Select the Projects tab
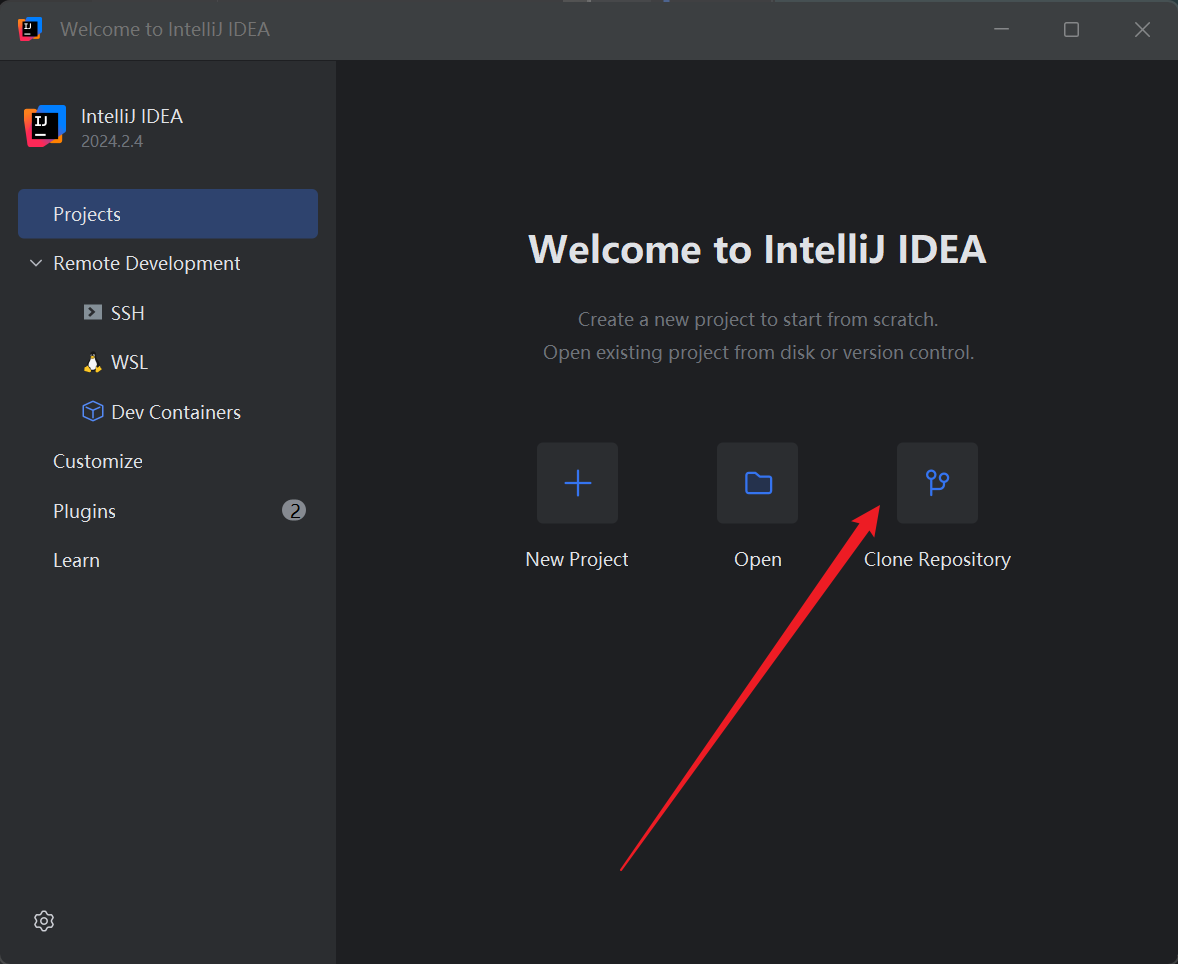1178x964 pixels. pyautogui.click(x=168, y=214)
